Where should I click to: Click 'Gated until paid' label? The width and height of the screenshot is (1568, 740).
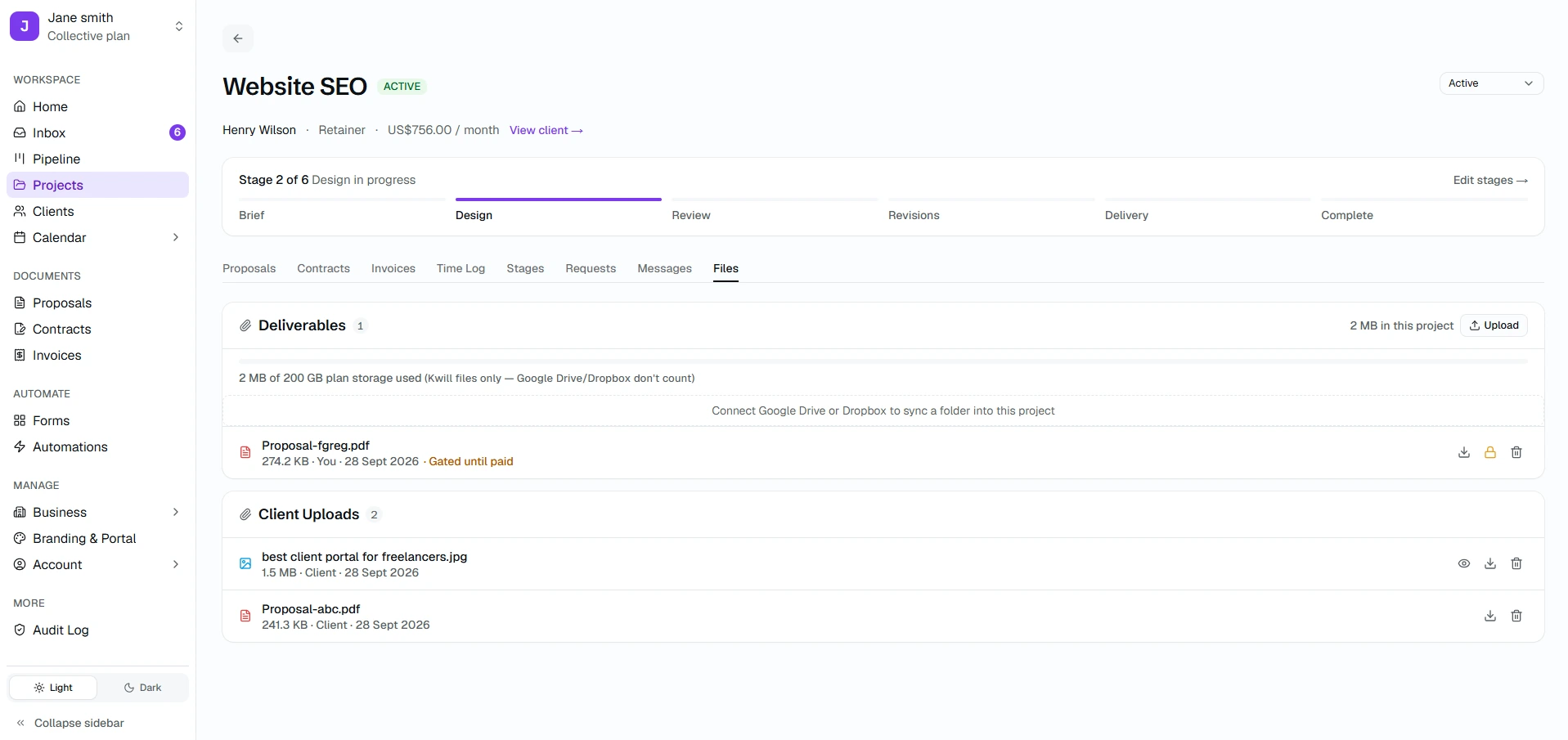coord(471,461)
